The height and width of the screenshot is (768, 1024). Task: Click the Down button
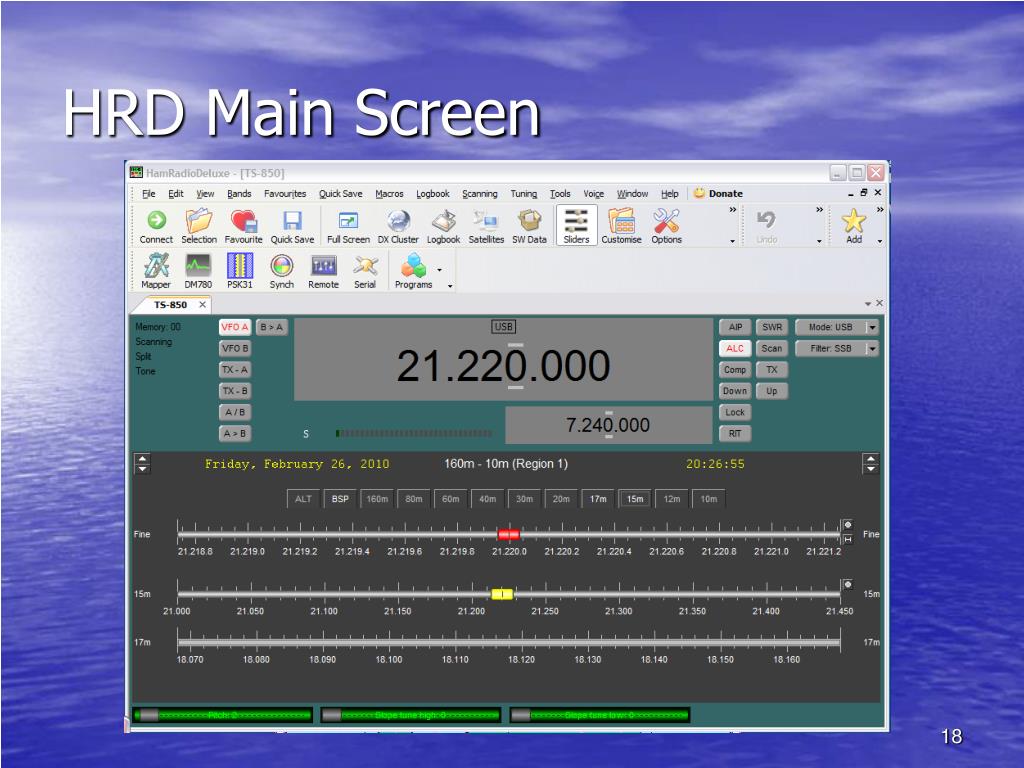735,391
